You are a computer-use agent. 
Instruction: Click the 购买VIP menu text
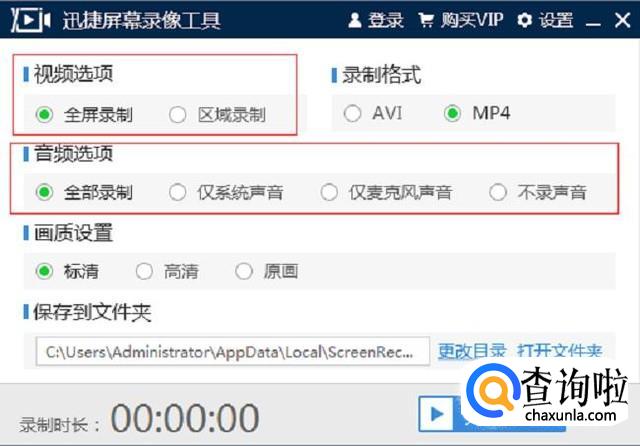(x=472, y=20)
